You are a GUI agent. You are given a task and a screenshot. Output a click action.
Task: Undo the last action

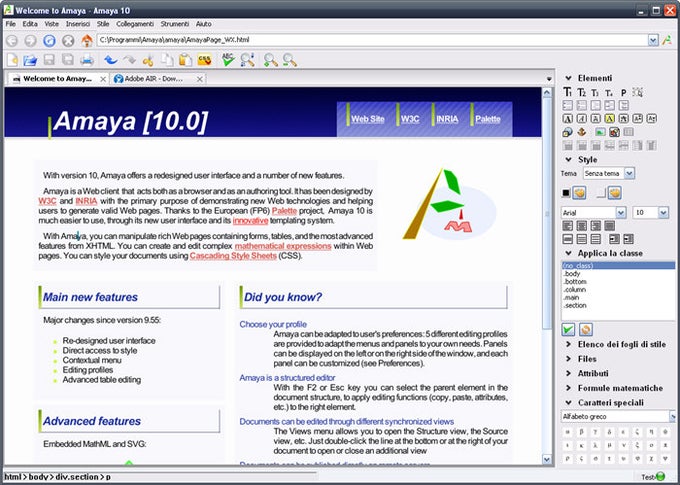(x=110, y=60)
